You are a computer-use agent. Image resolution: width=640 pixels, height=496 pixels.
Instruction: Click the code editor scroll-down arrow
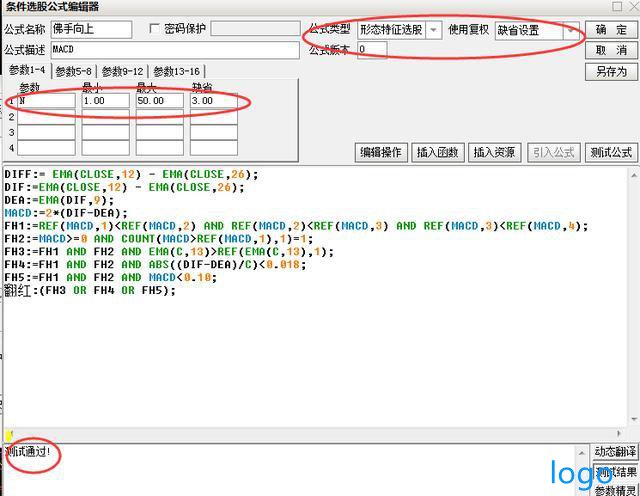(x=634, y=419)
